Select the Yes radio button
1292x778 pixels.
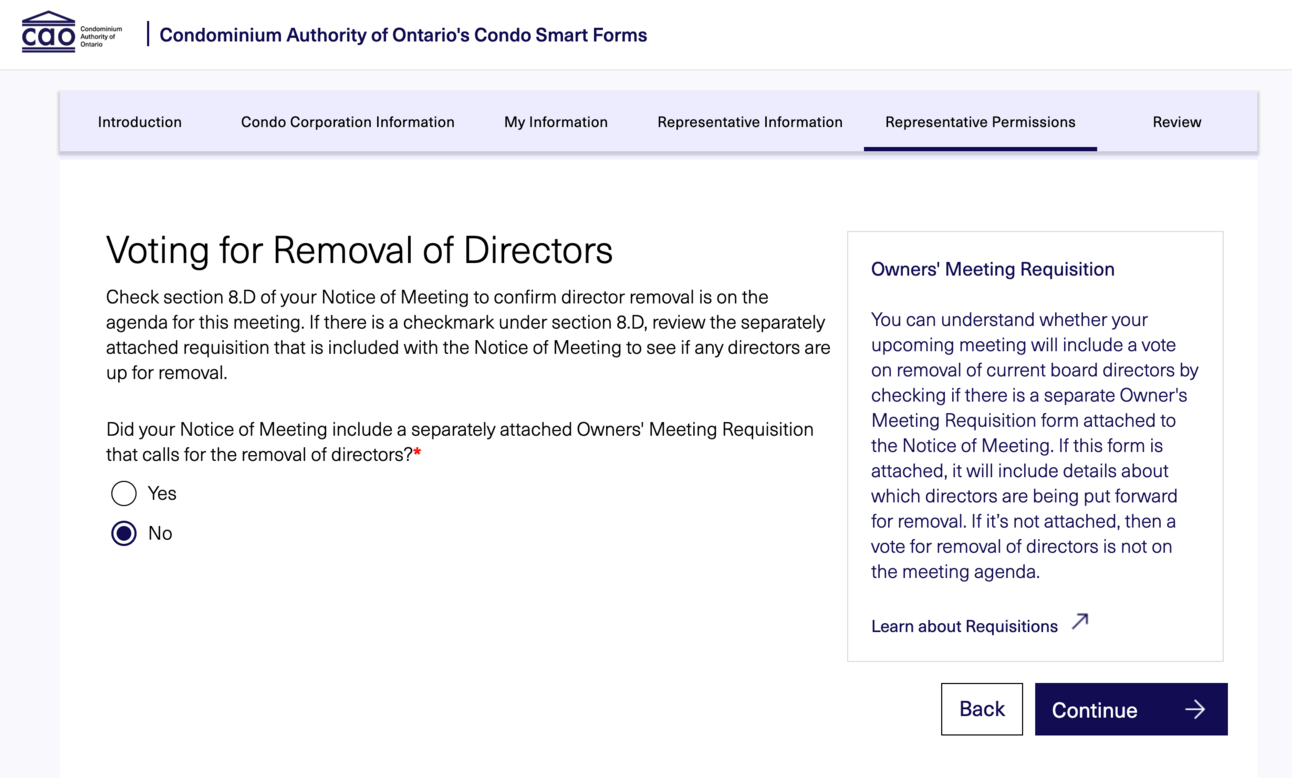click(x=124, y=493)
